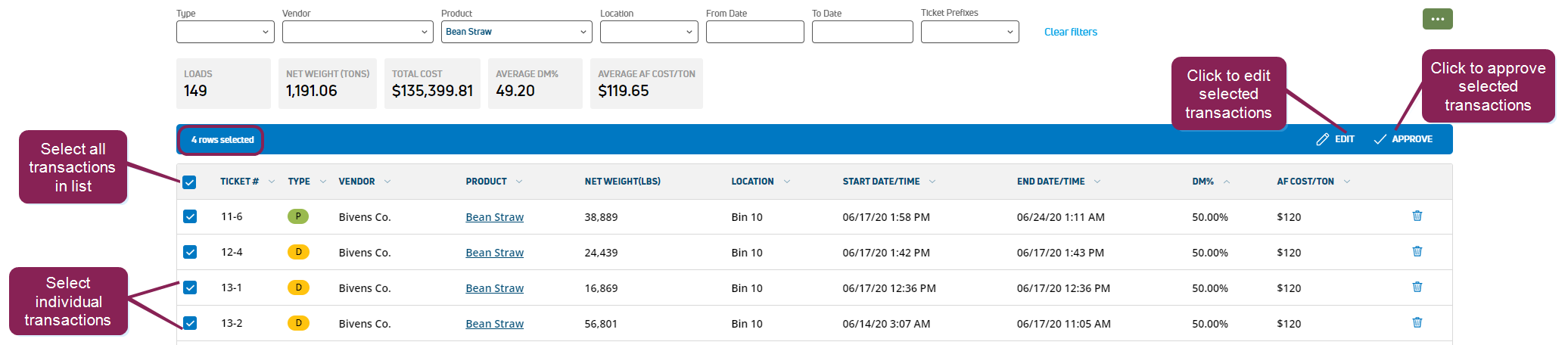Open the Ticket Prefixes dropdown
Screen dimensions: 1568x345
coord(969,32)
